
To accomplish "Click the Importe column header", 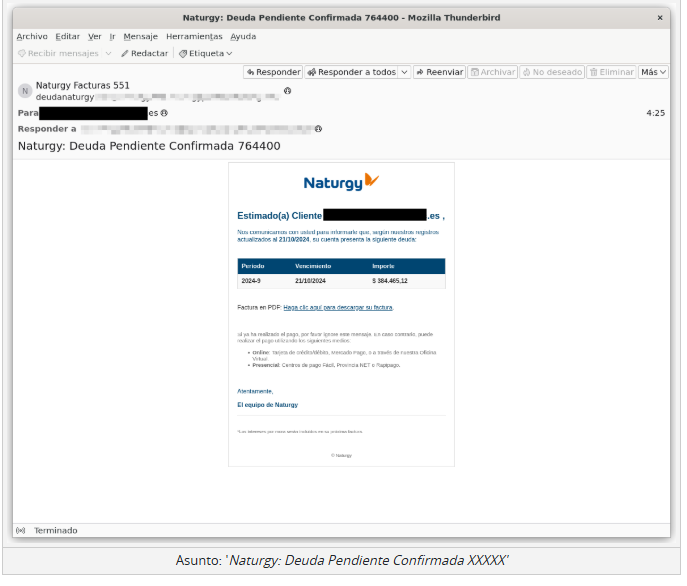I will (385, 268).
